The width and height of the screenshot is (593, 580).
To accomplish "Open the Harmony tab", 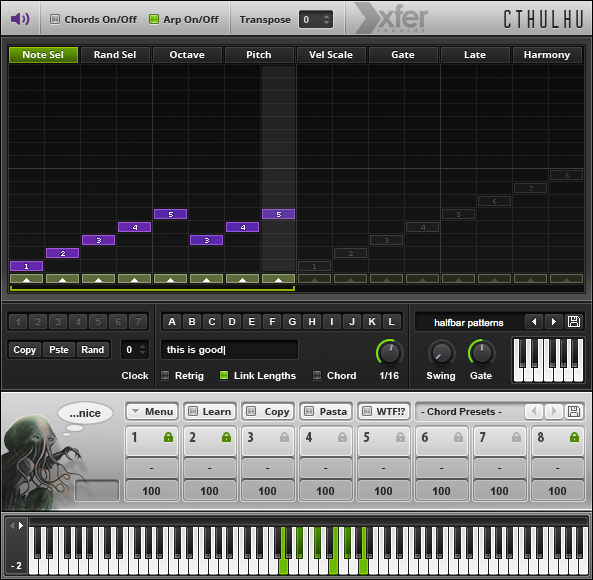I will [547, 54].
